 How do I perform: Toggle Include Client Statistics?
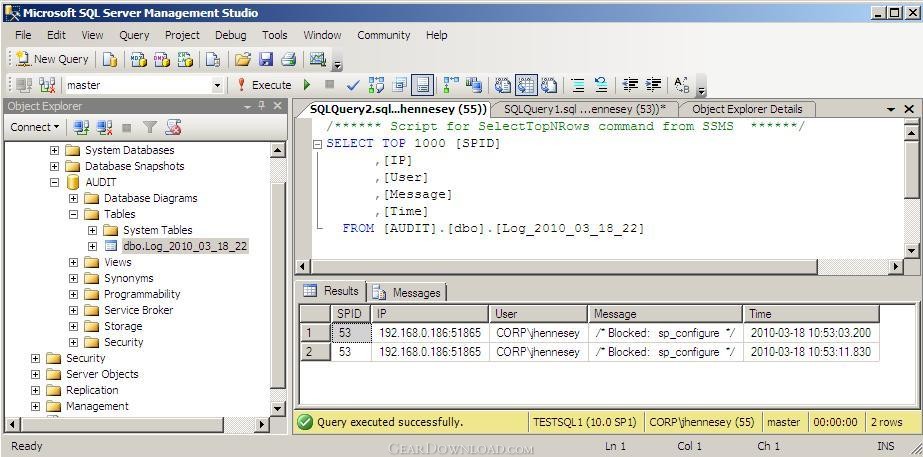[x=474, y=85]
